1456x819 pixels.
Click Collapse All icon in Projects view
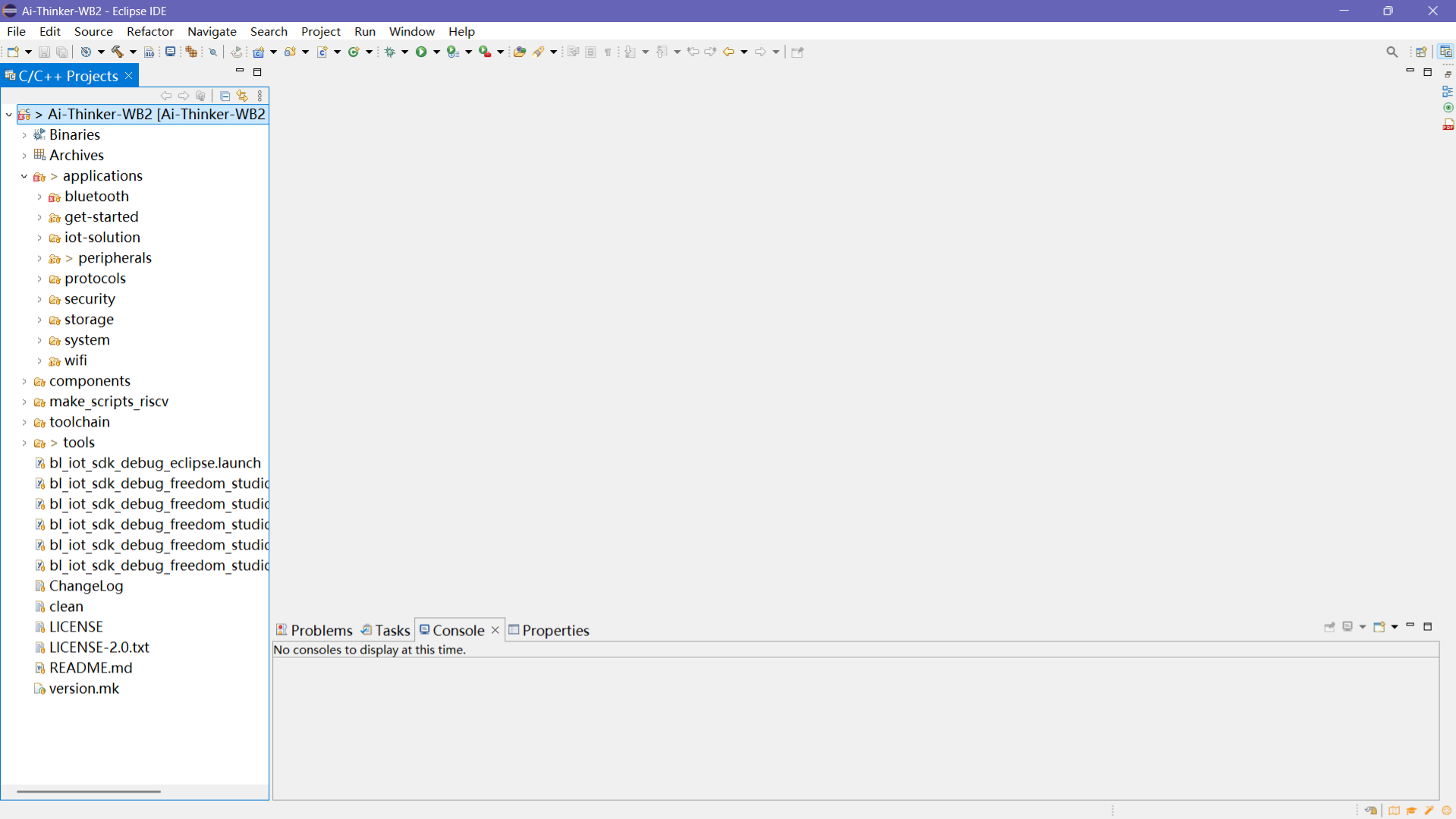click(x=225, y=96)
